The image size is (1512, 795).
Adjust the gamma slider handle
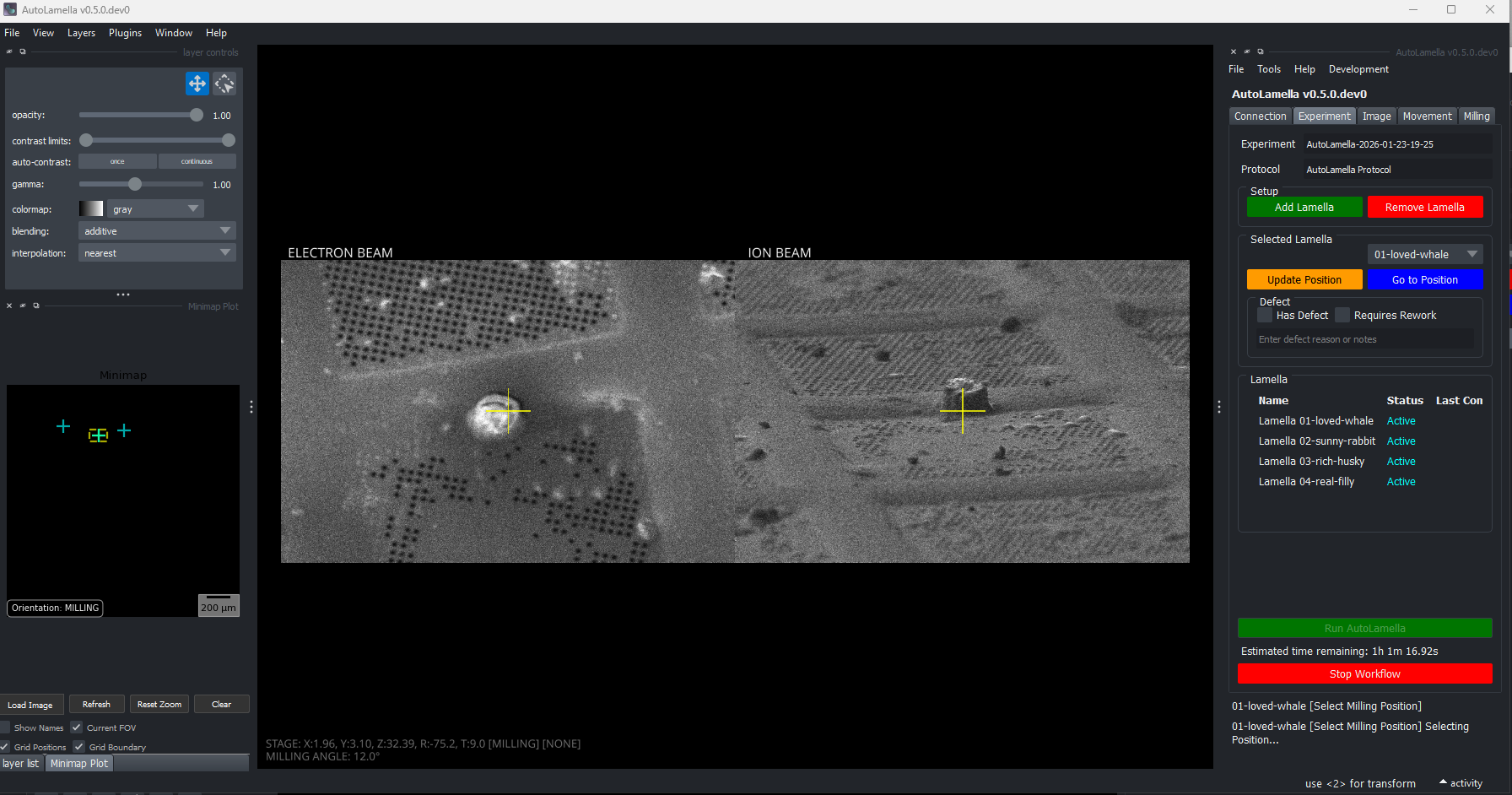[135, 184]
